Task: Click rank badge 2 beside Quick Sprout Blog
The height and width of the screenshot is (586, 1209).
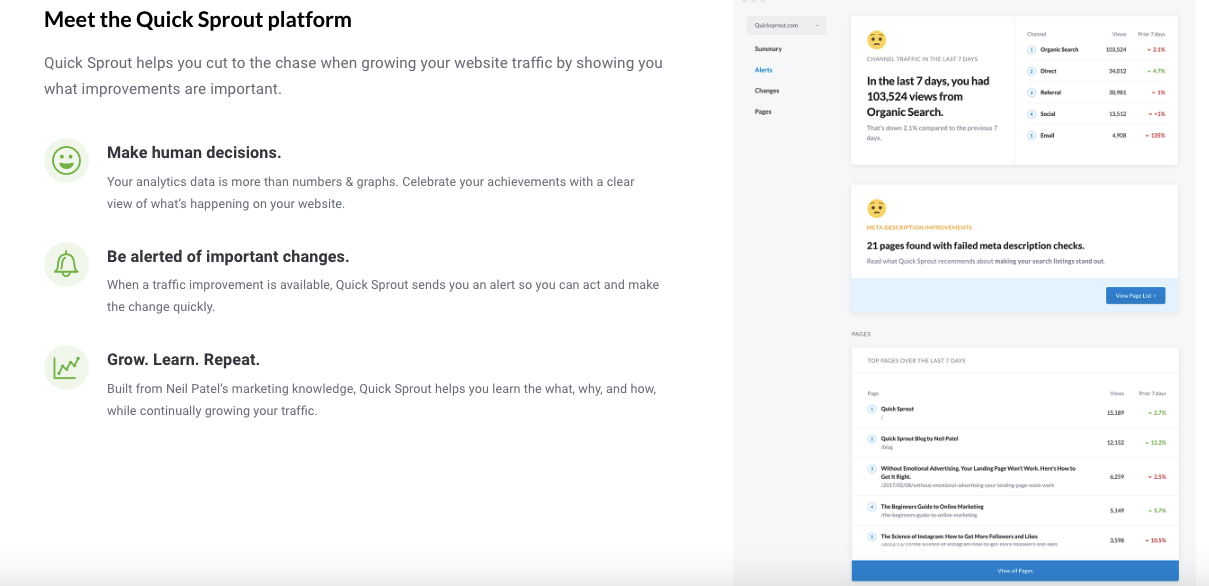Action: 872,439
